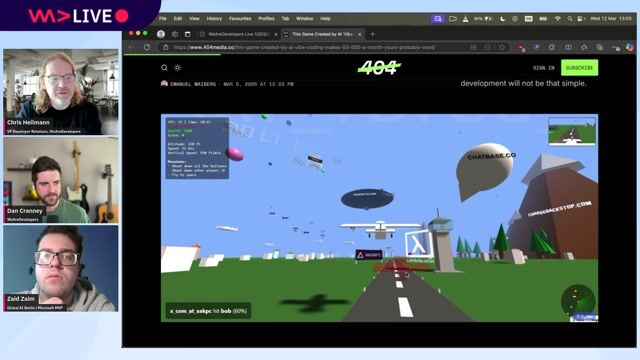Open reader view icon in address bar
This screenshot has height=360, width=640.
click(x=473, y=47)
